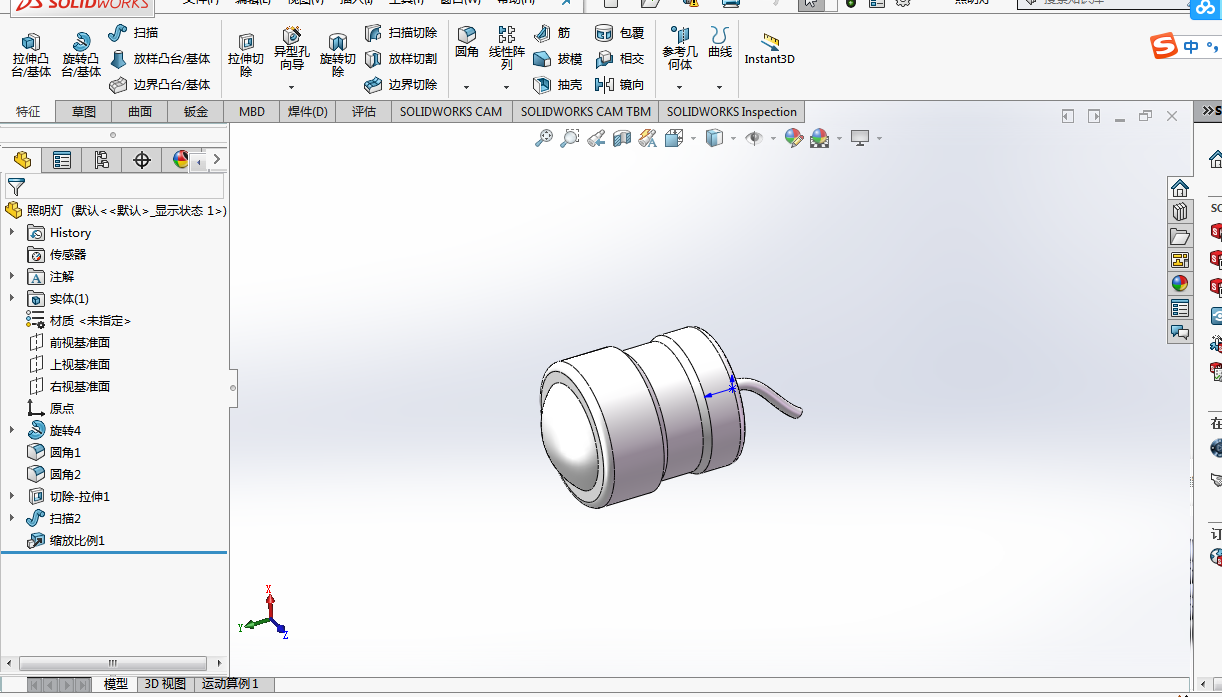Click the Curves (曲线) tool

(x=720, y=42)
